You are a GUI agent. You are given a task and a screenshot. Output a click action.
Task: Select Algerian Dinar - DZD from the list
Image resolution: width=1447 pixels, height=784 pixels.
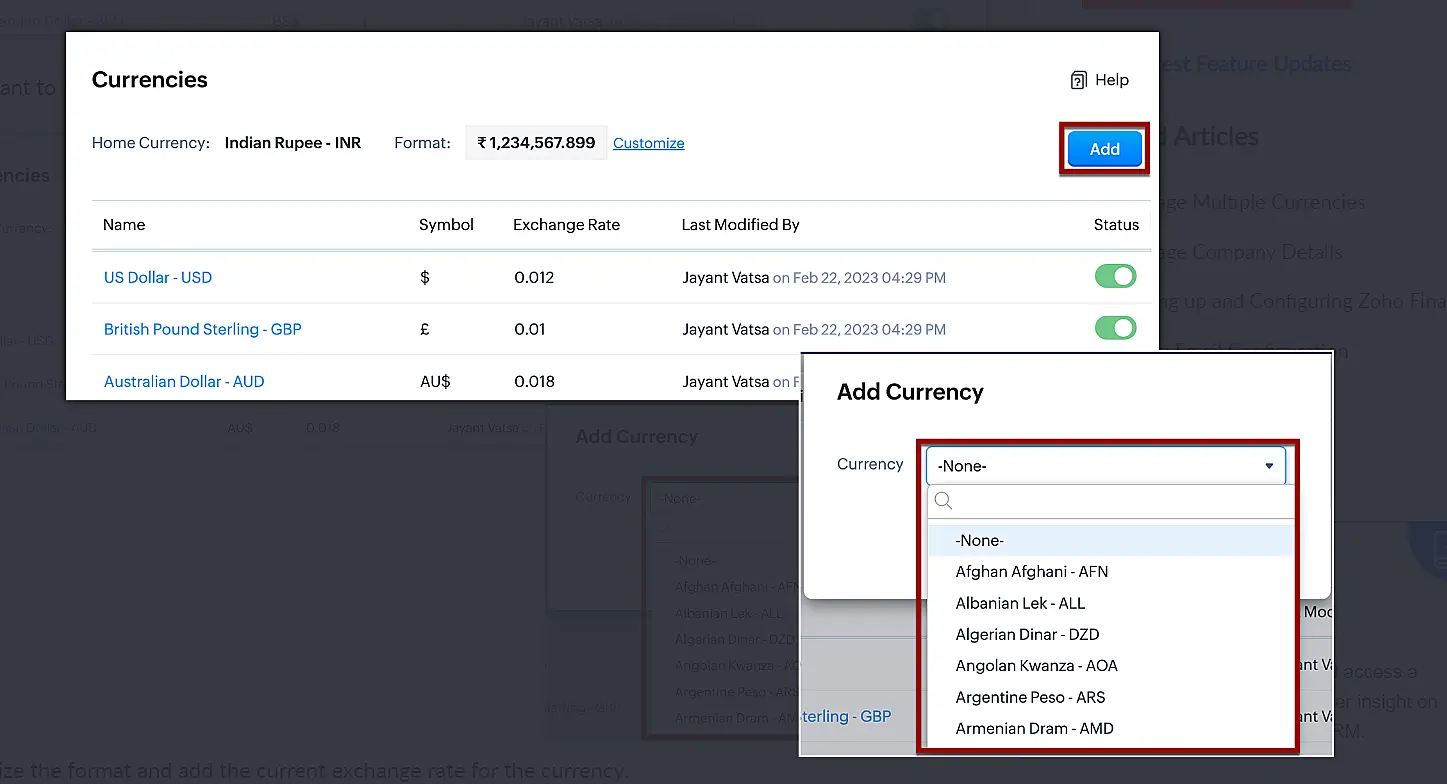point(1027,634)
